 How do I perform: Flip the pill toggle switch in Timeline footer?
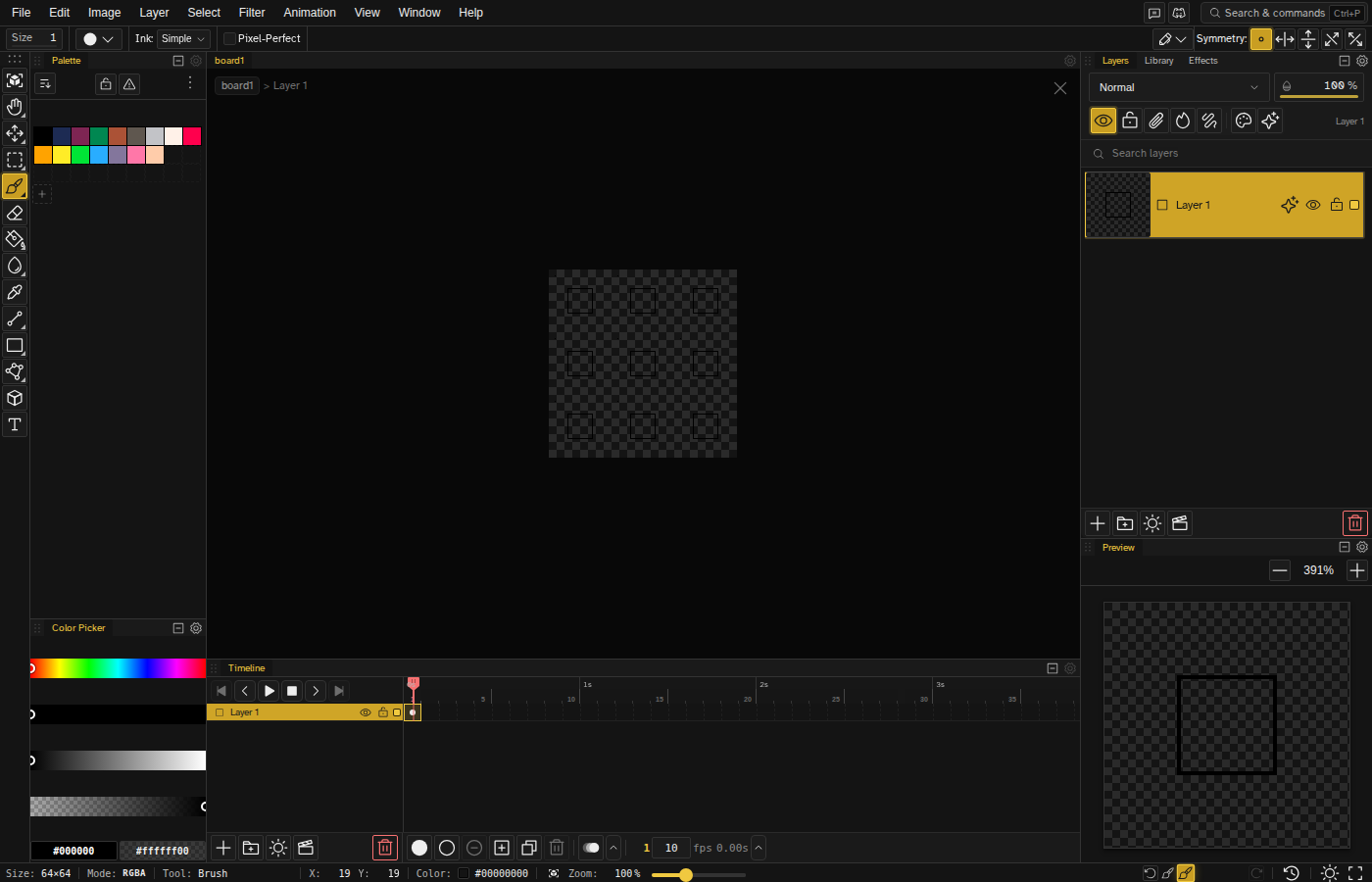pyautogui.click(x=591, y=848)
